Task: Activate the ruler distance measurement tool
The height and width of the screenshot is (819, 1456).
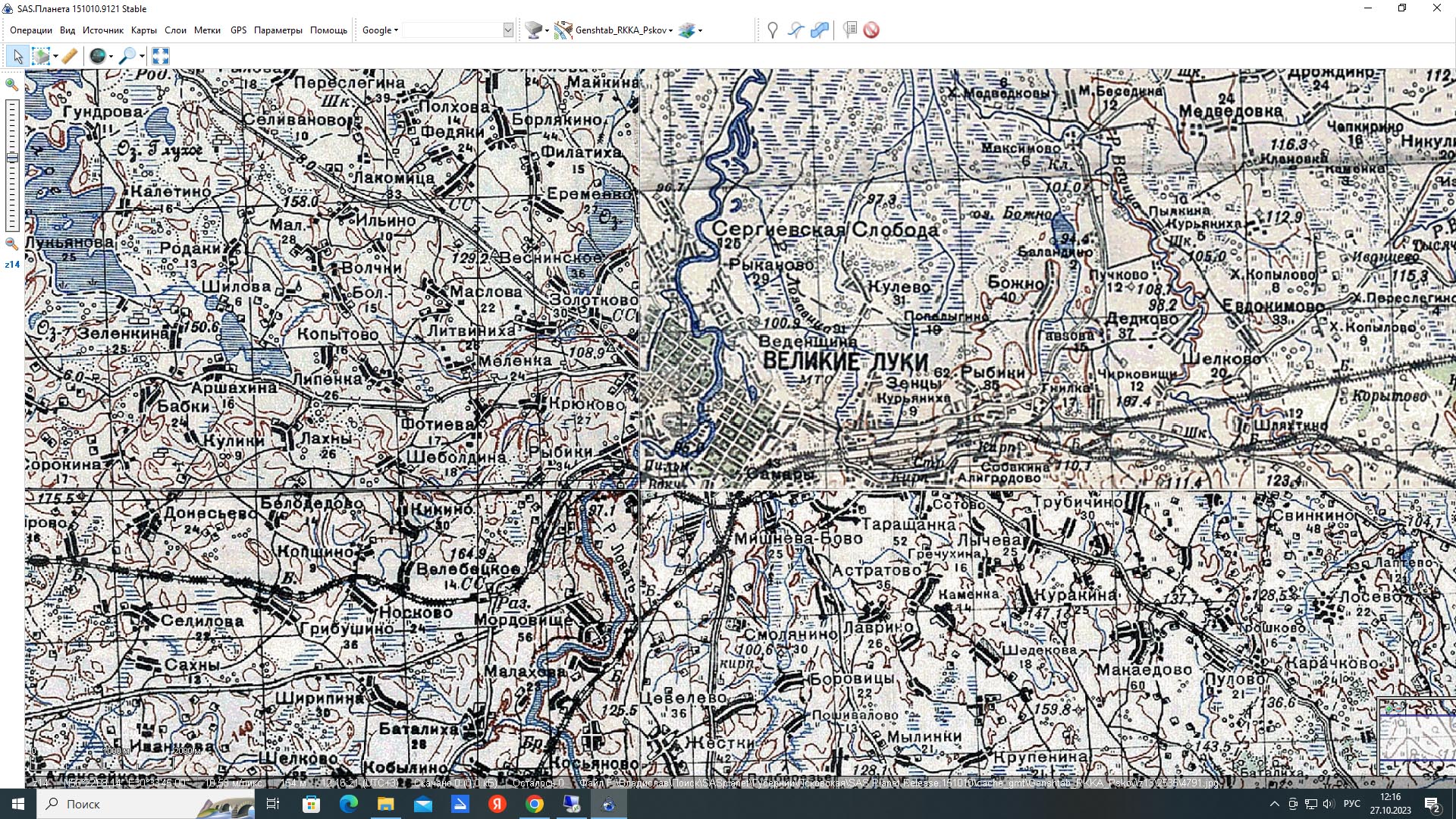Action: coord(69,56)
